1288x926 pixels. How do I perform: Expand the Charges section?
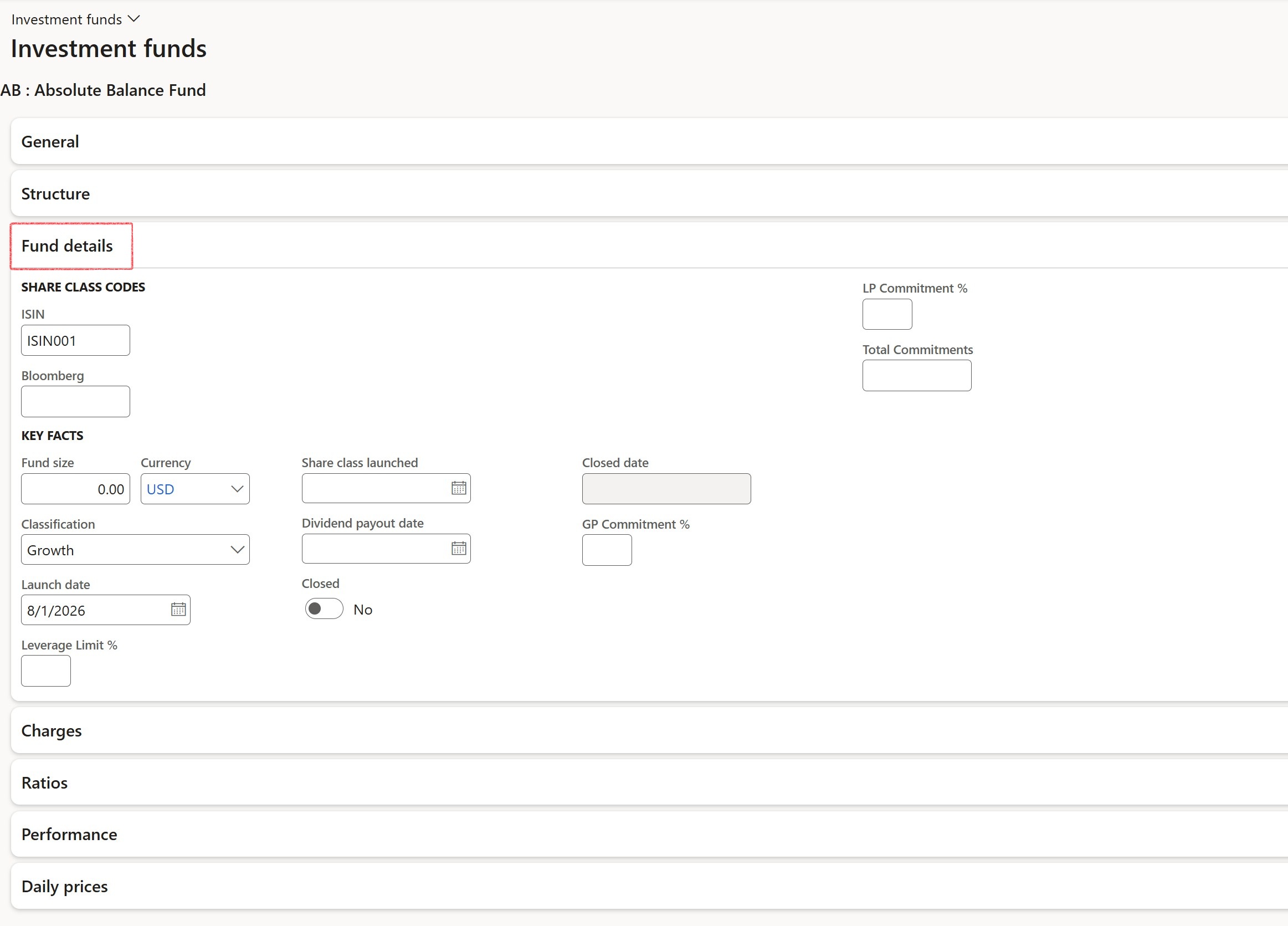649,730
